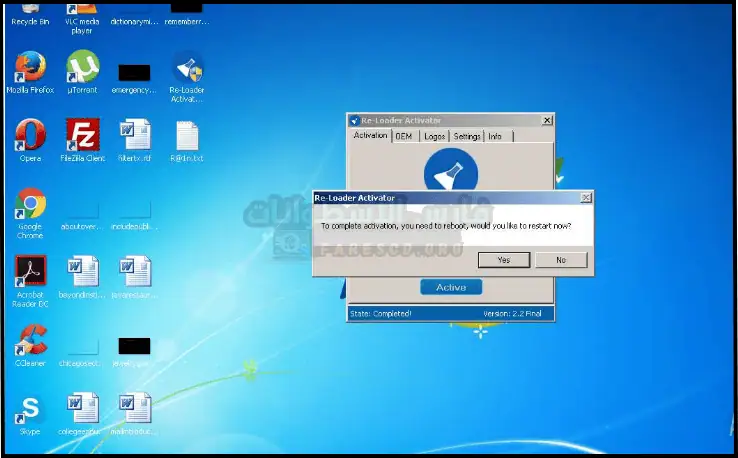Click No in the reboot dialog
Image resolution: width=738 pixels, height=458 pixels.
coord(560,260)
